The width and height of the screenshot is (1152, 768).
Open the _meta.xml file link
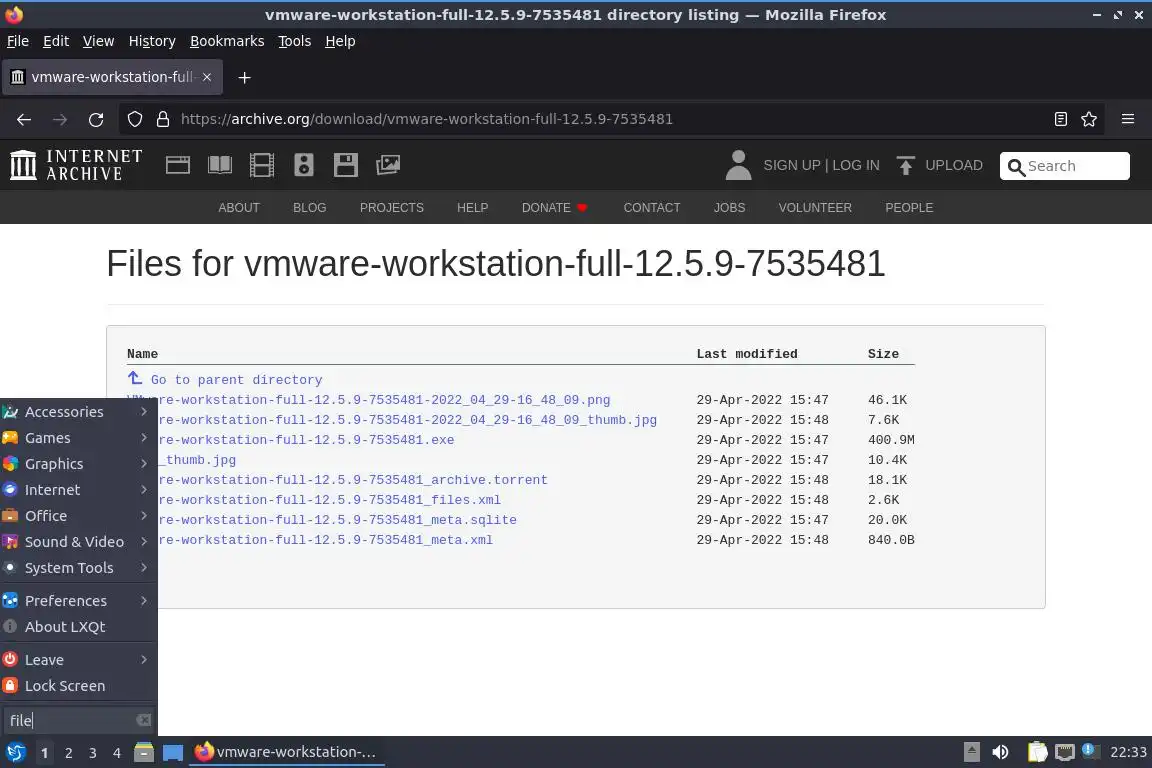click(x=325, y=539)
